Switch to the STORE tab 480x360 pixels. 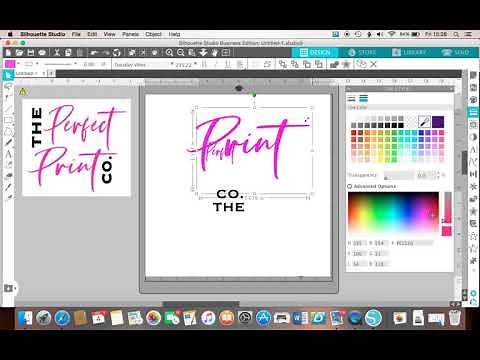point(362,52)
